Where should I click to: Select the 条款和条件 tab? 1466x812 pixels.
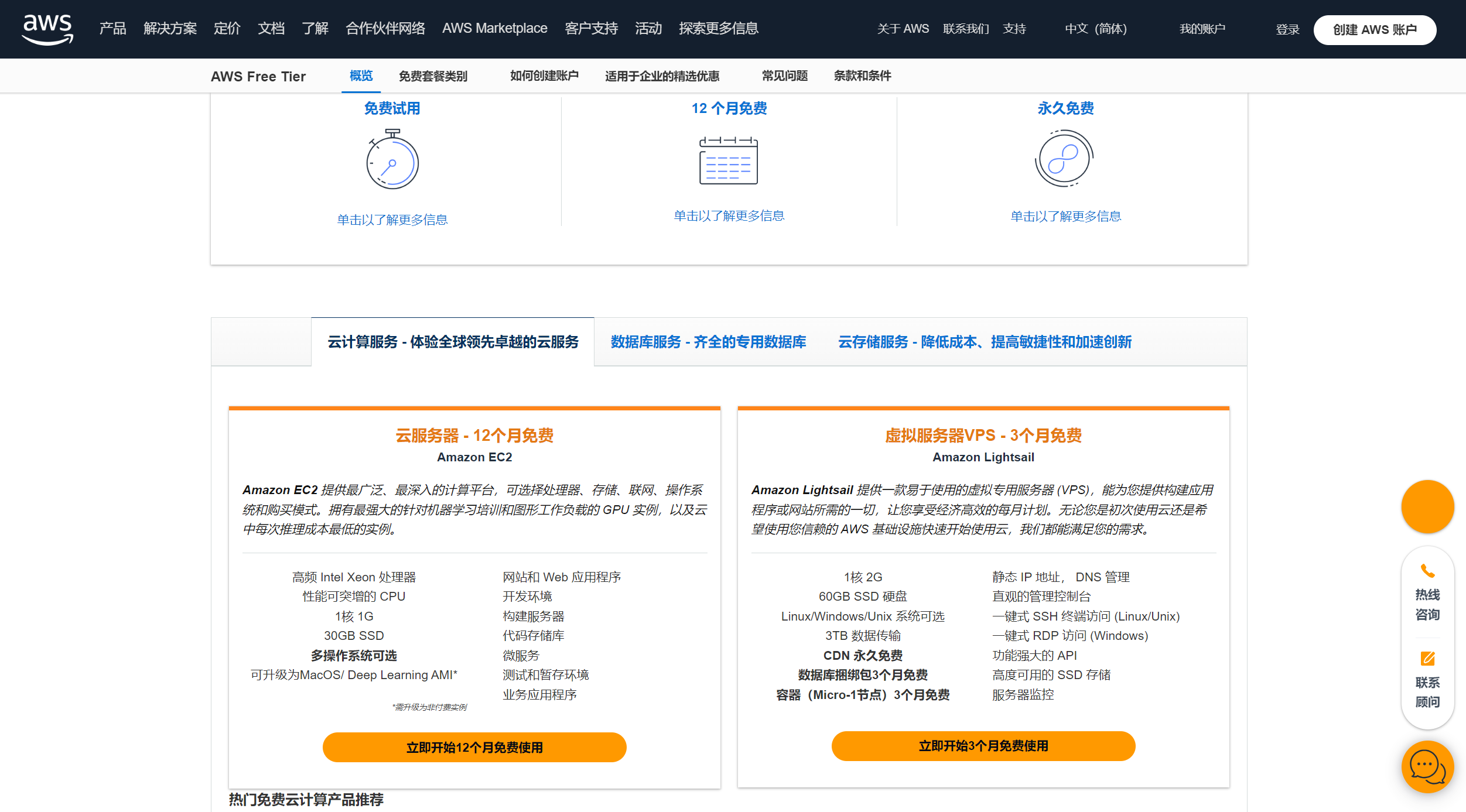pyautogui.click(x=862, y=76)
